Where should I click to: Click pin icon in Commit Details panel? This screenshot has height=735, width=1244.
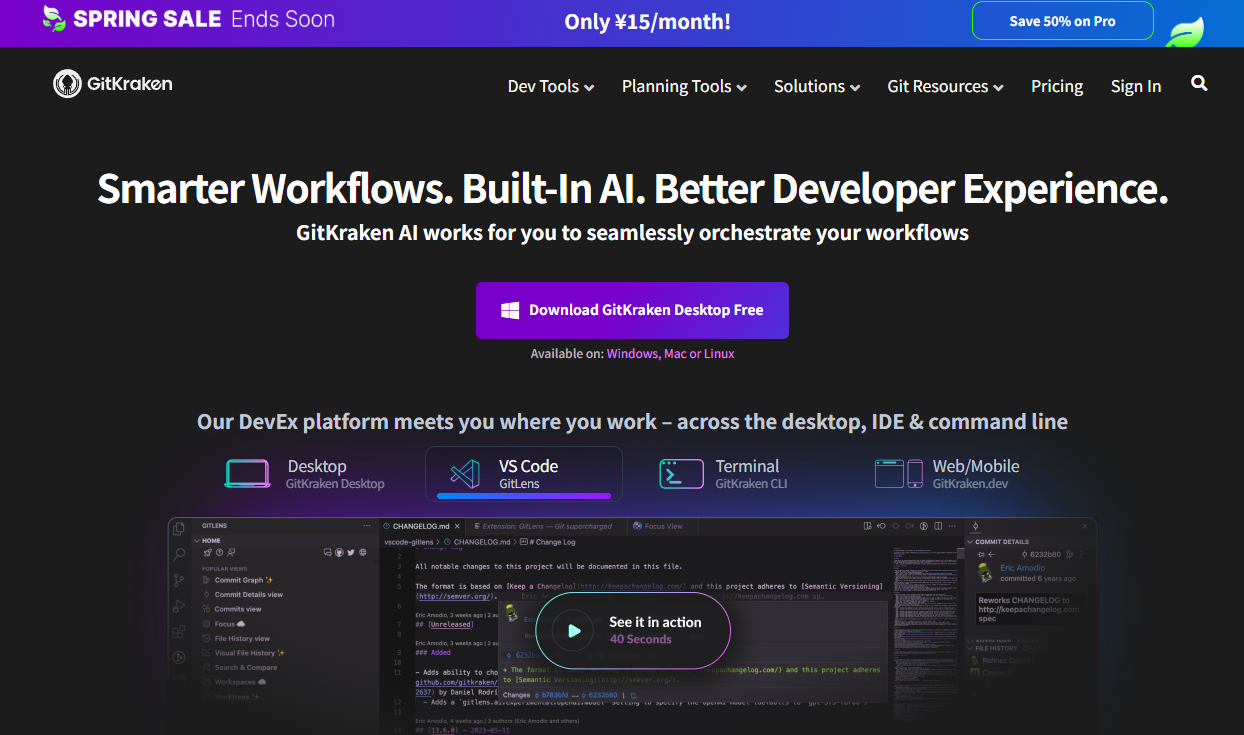tap(981, 554)
